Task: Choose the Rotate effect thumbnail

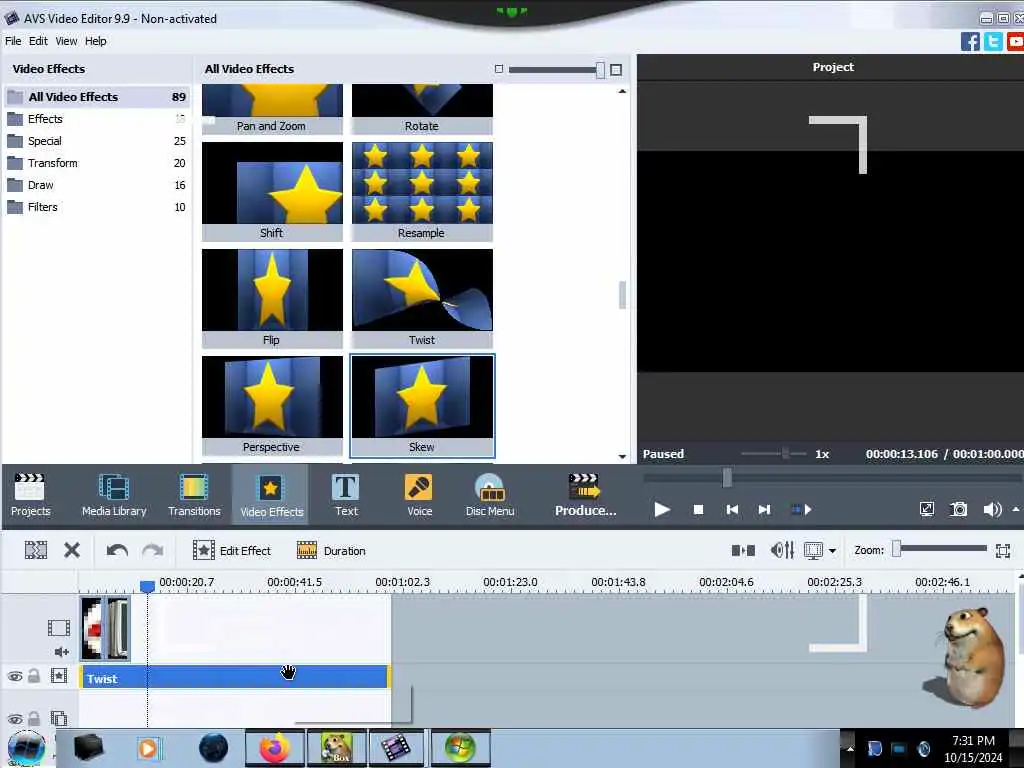Action: 423,109
